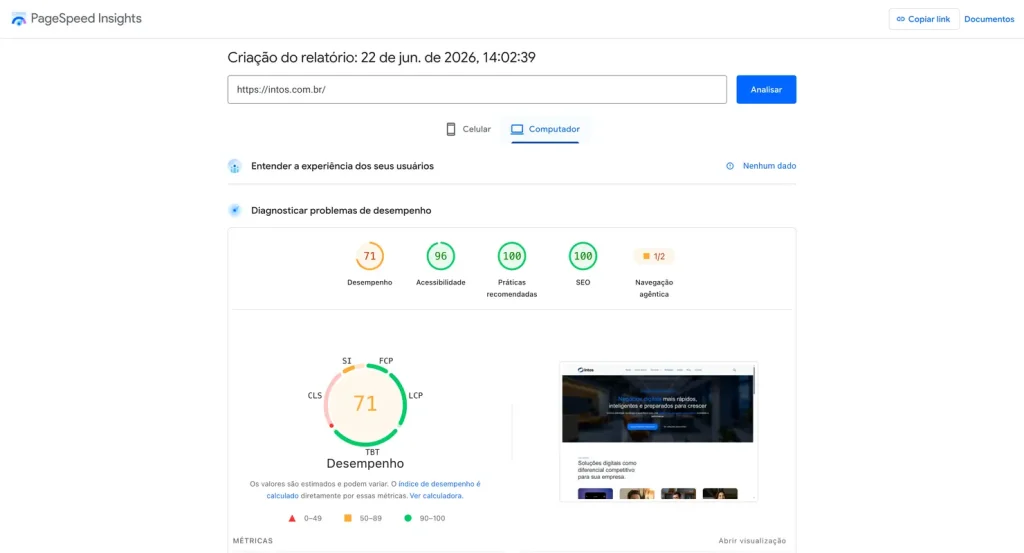Click the user experience section icon
The width and height of the screenshot is (1024, 553).
pos(234,166)
